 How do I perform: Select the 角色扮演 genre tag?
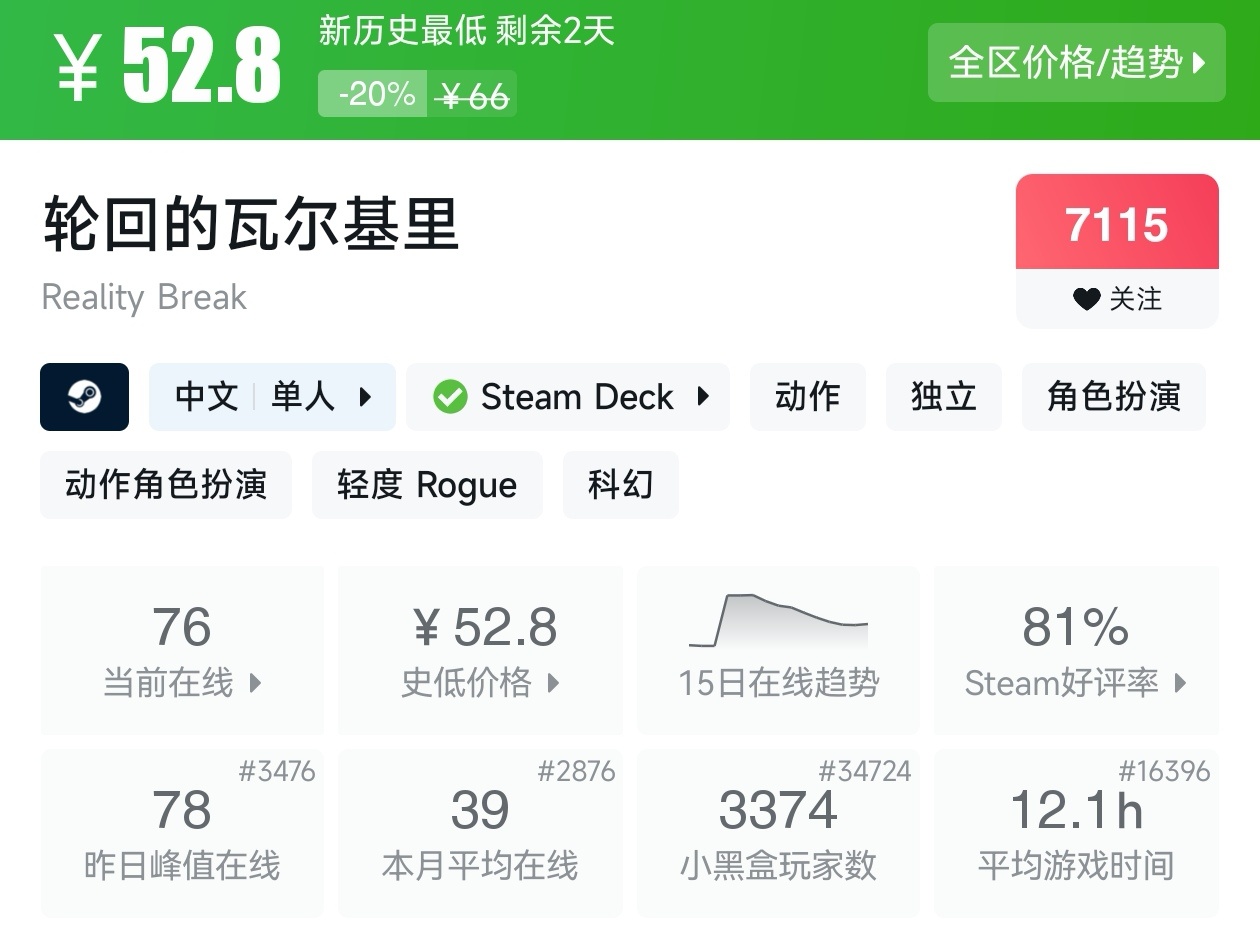click(x=1113, y=397)
